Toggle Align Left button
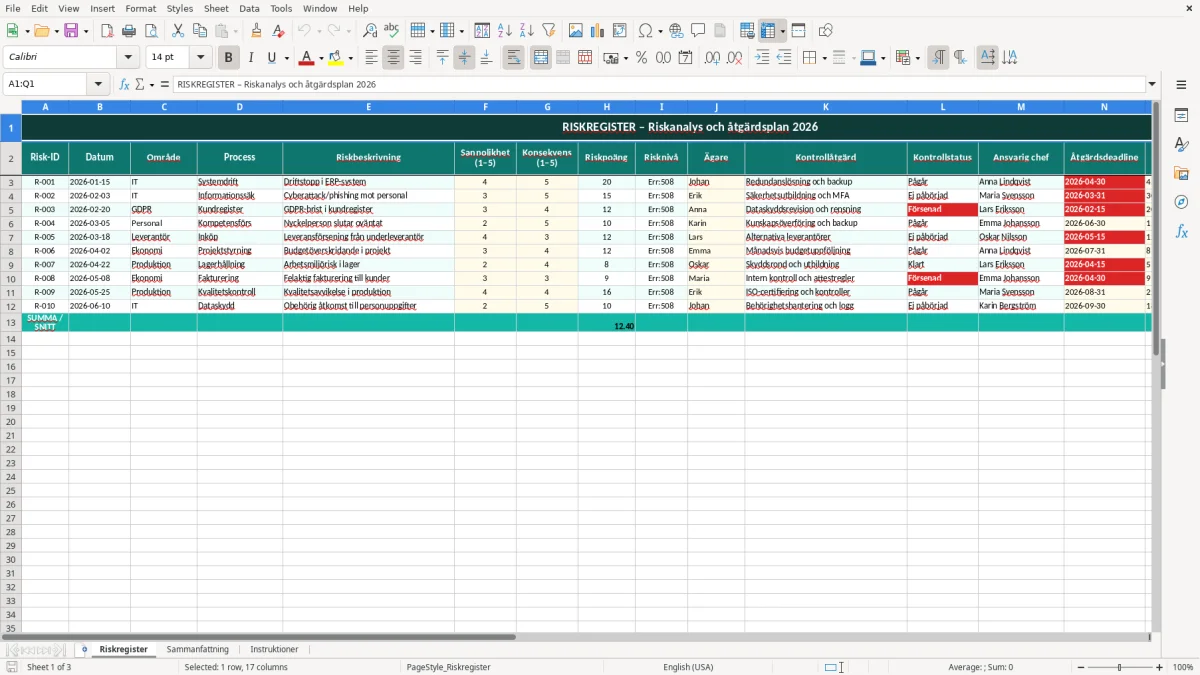The width and height of the screenshot is (1200, 675). [x=371, y=58]
